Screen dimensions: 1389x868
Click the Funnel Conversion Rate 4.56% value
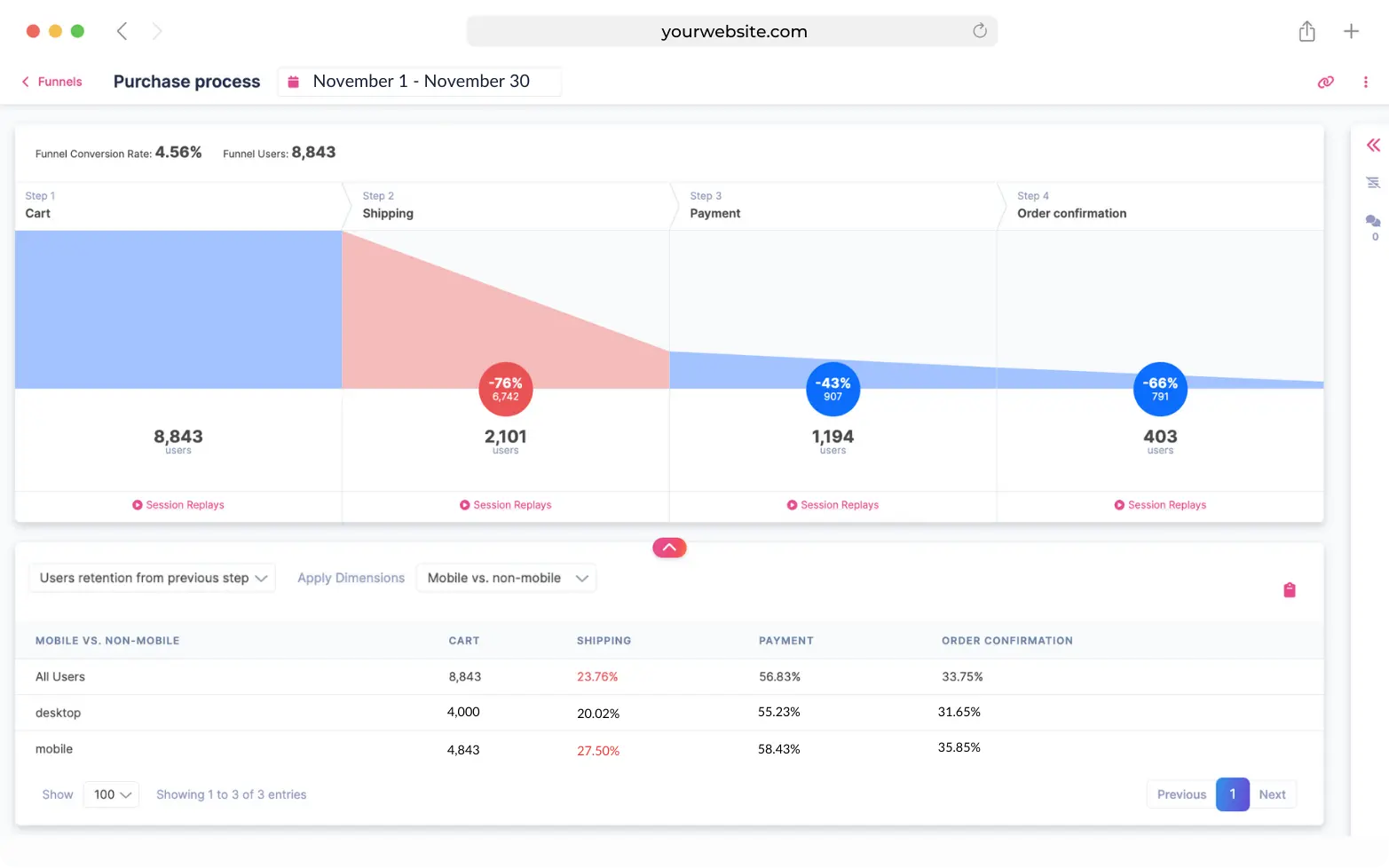click(178, 152)
